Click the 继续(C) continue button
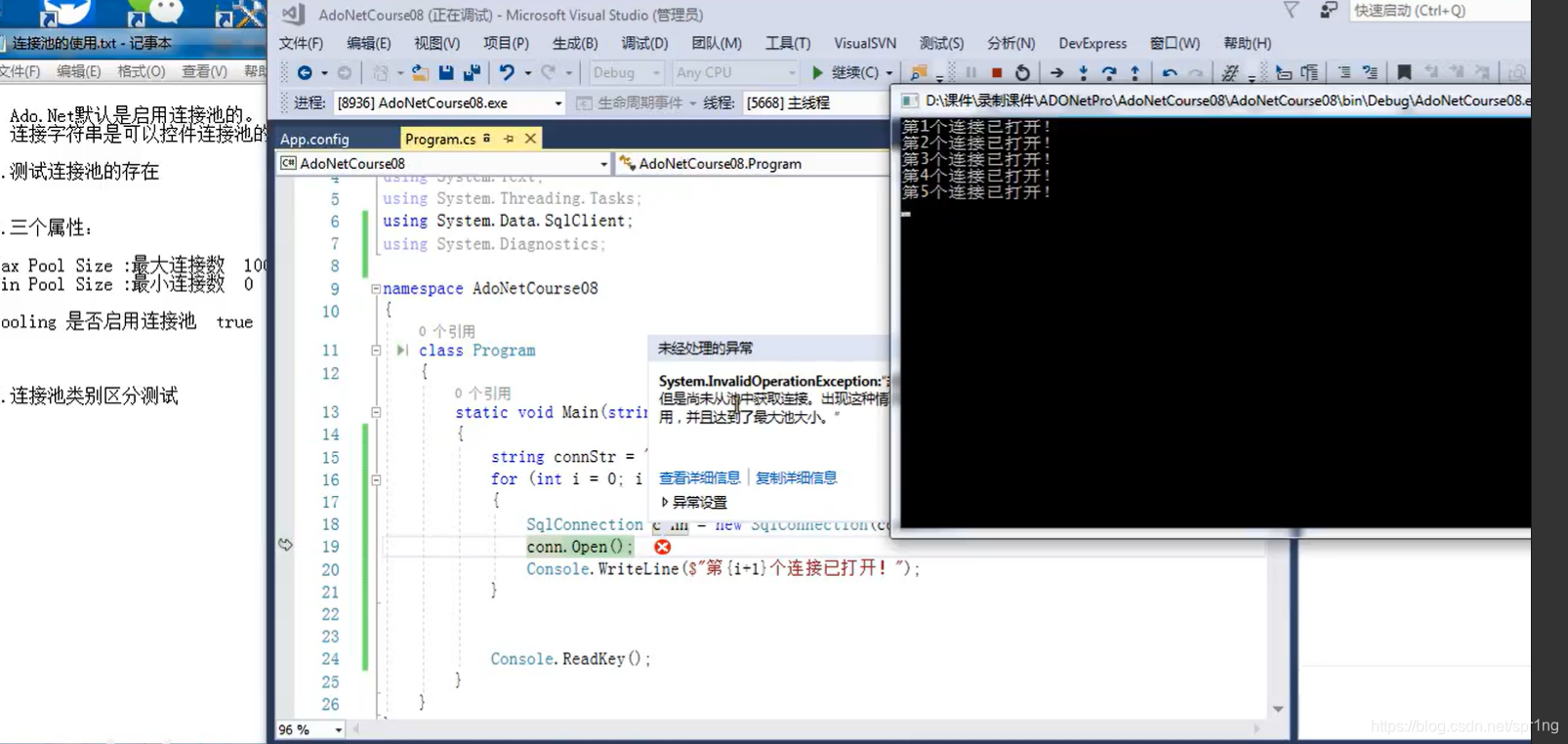This screenshot has width=1568, height=744. [x=850, y=72]
